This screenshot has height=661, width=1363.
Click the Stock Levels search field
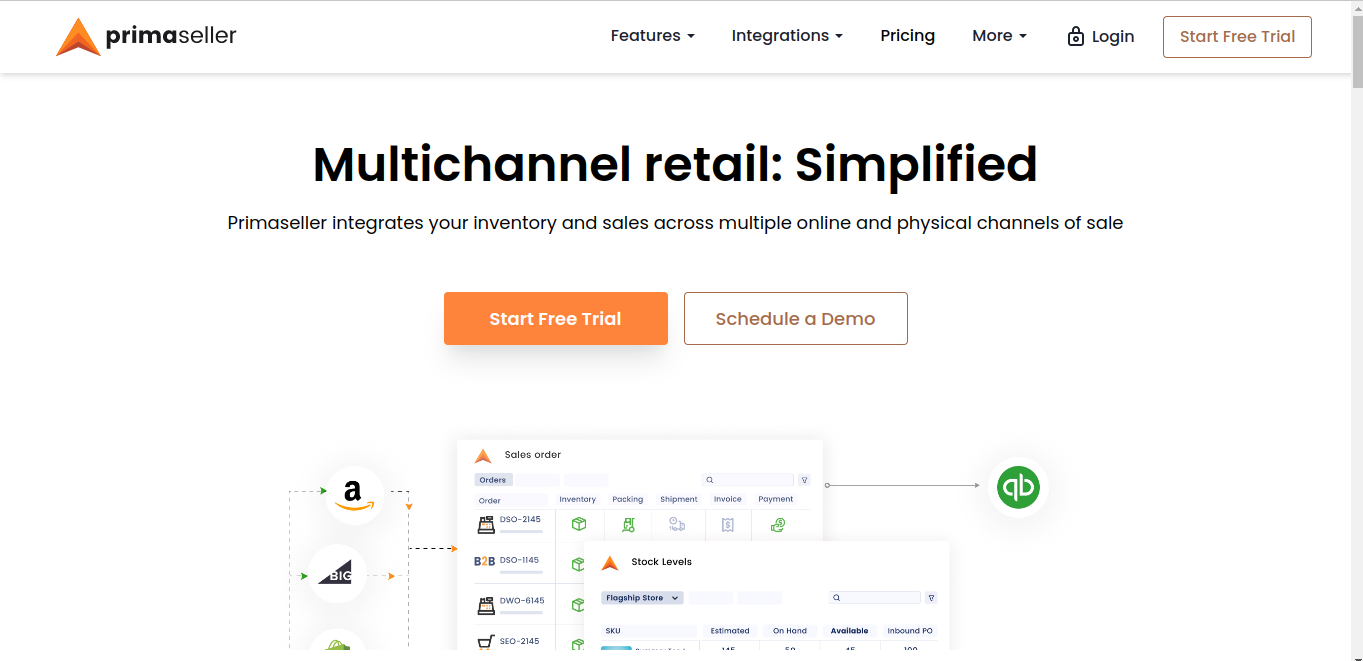[875, 598]
